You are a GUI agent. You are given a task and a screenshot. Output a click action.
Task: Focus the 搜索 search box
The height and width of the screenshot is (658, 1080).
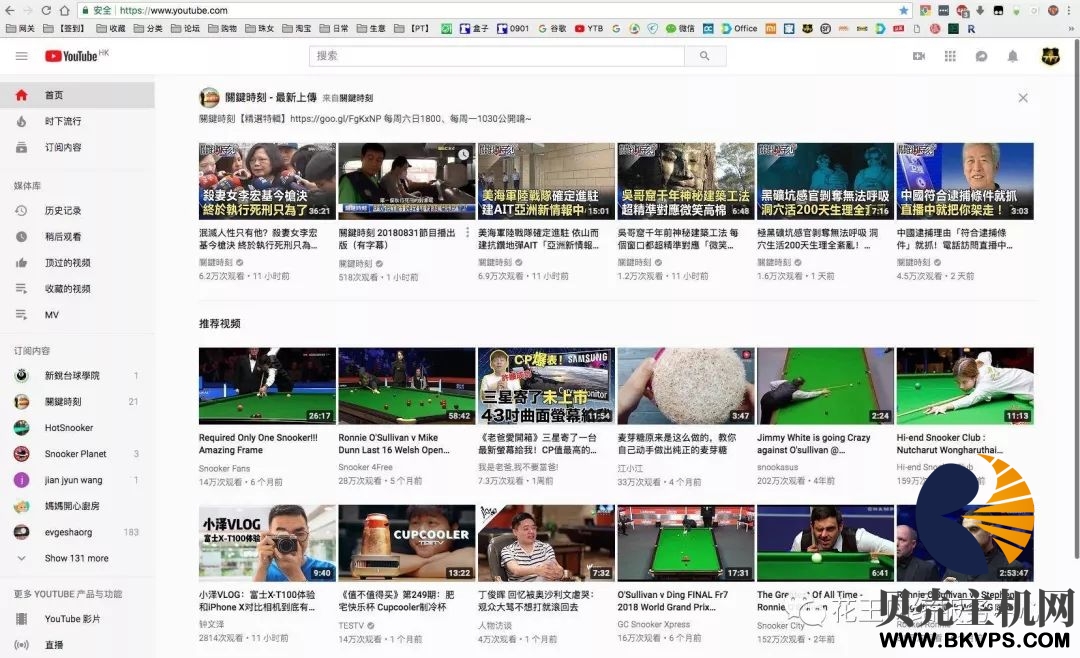[x=497, y=56]
